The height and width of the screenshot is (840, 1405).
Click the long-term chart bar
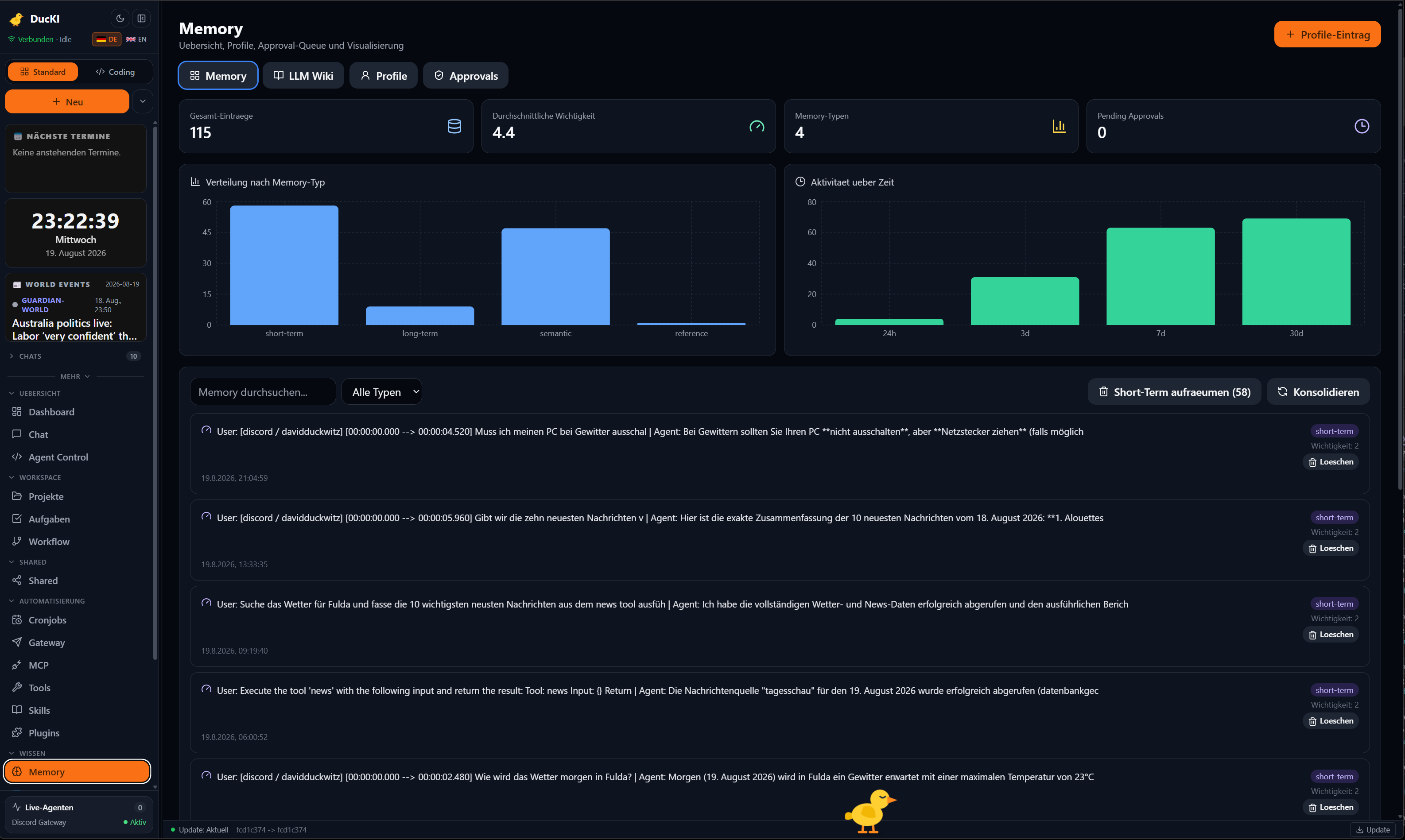click(x=420, y=316)
